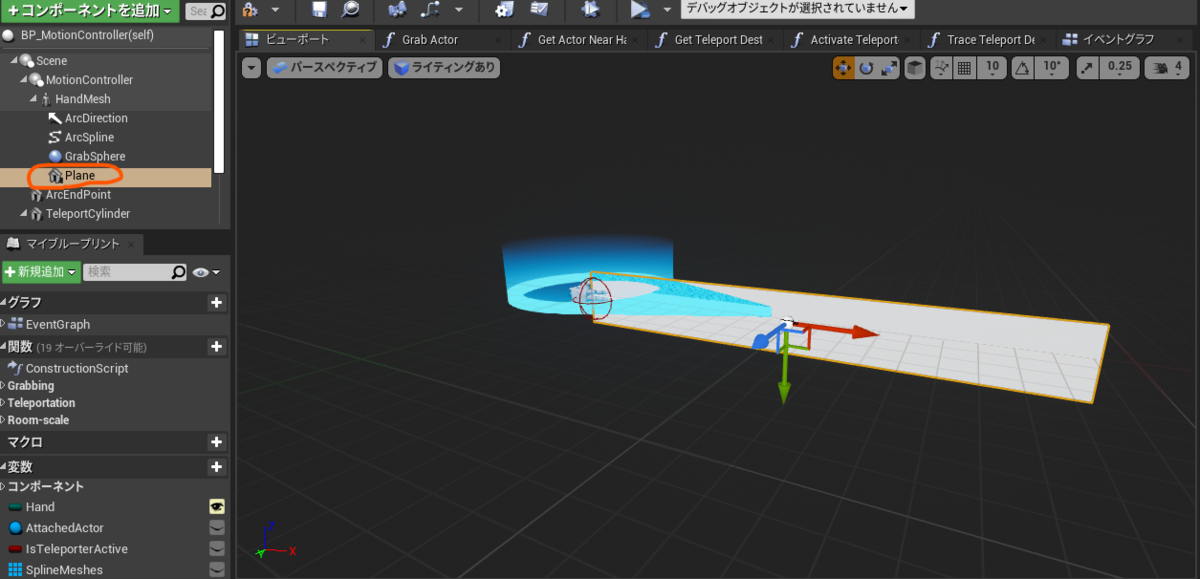
Task: Collapse the MotionController tree node
Action: (24, 80)
